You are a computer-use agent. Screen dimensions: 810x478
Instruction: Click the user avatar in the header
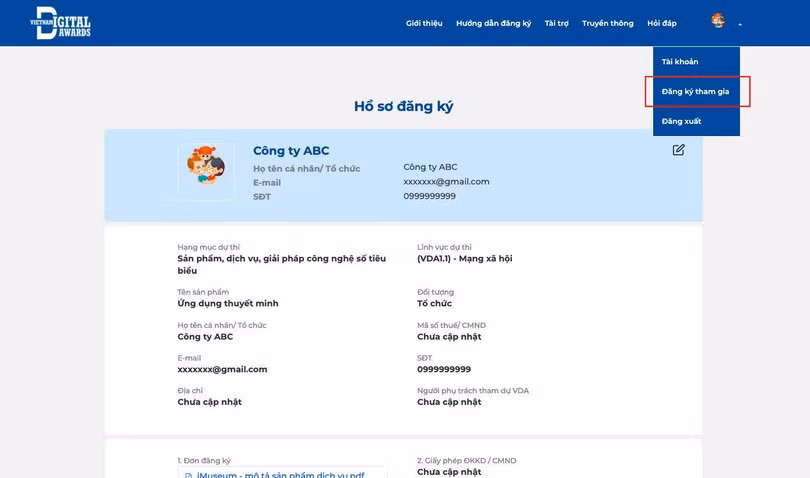pos(718,21)
